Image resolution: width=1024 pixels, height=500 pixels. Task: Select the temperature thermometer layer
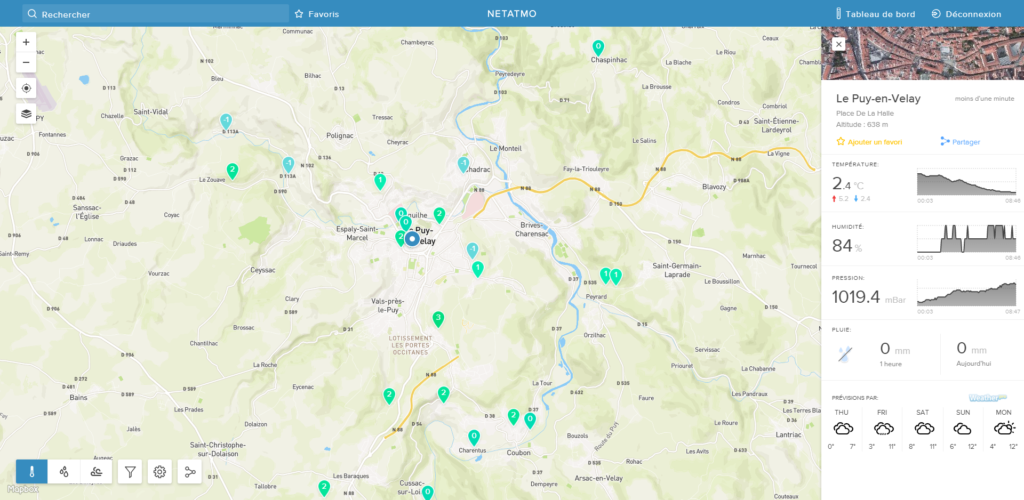(x=32, y=471)
